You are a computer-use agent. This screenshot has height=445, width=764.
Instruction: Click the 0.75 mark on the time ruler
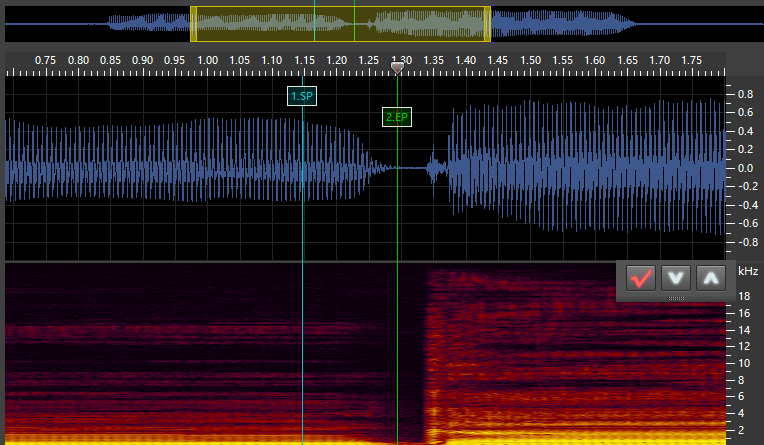(46, 61)
